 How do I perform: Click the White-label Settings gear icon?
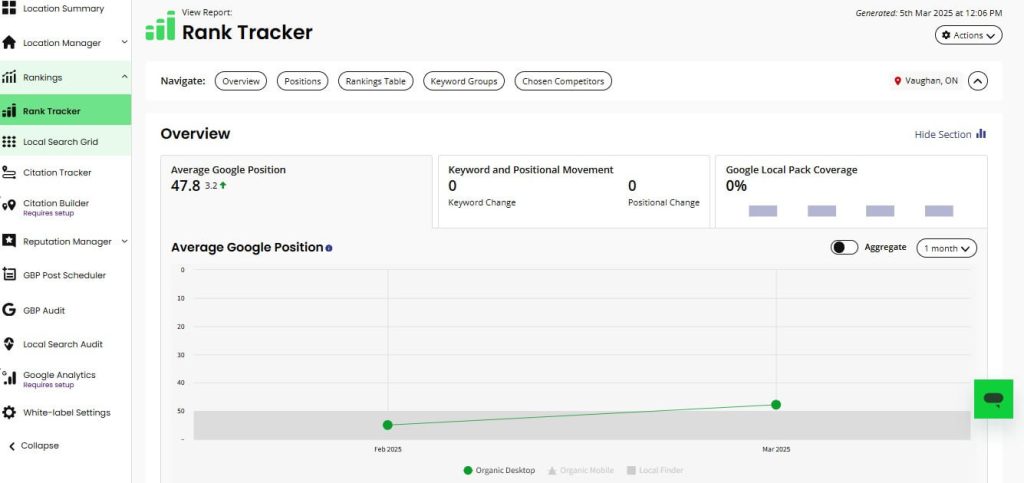9,413
